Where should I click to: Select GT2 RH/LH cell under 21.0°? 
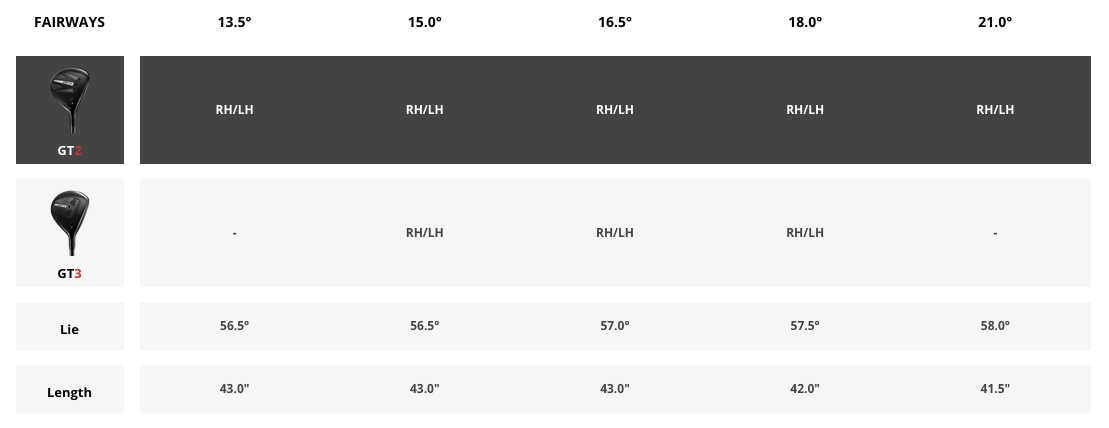click(x=995, y=110)
